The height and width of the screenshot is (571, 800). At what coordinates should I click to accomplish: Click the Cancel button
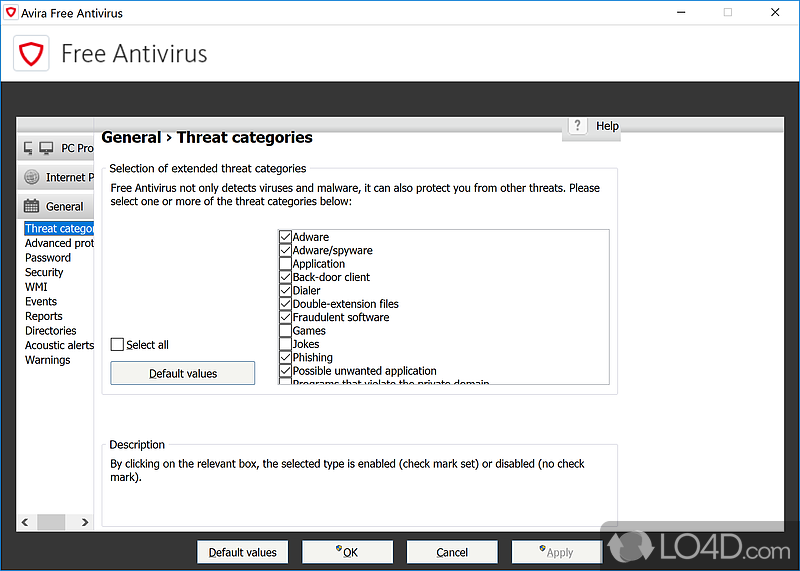[x=452, y=552]
